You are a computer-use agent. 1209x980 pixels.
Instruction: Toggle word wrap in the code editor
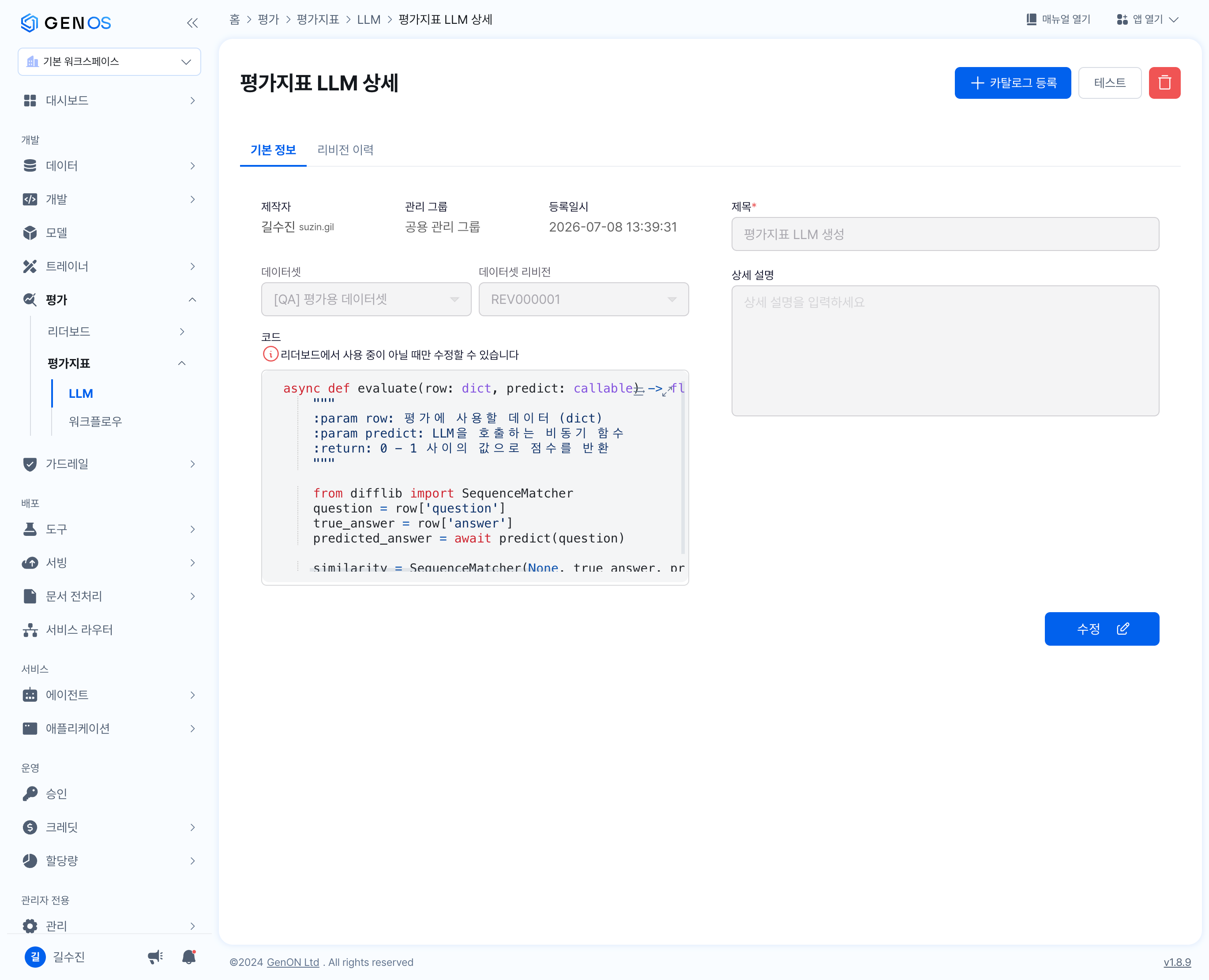click(x=638, y=389)
